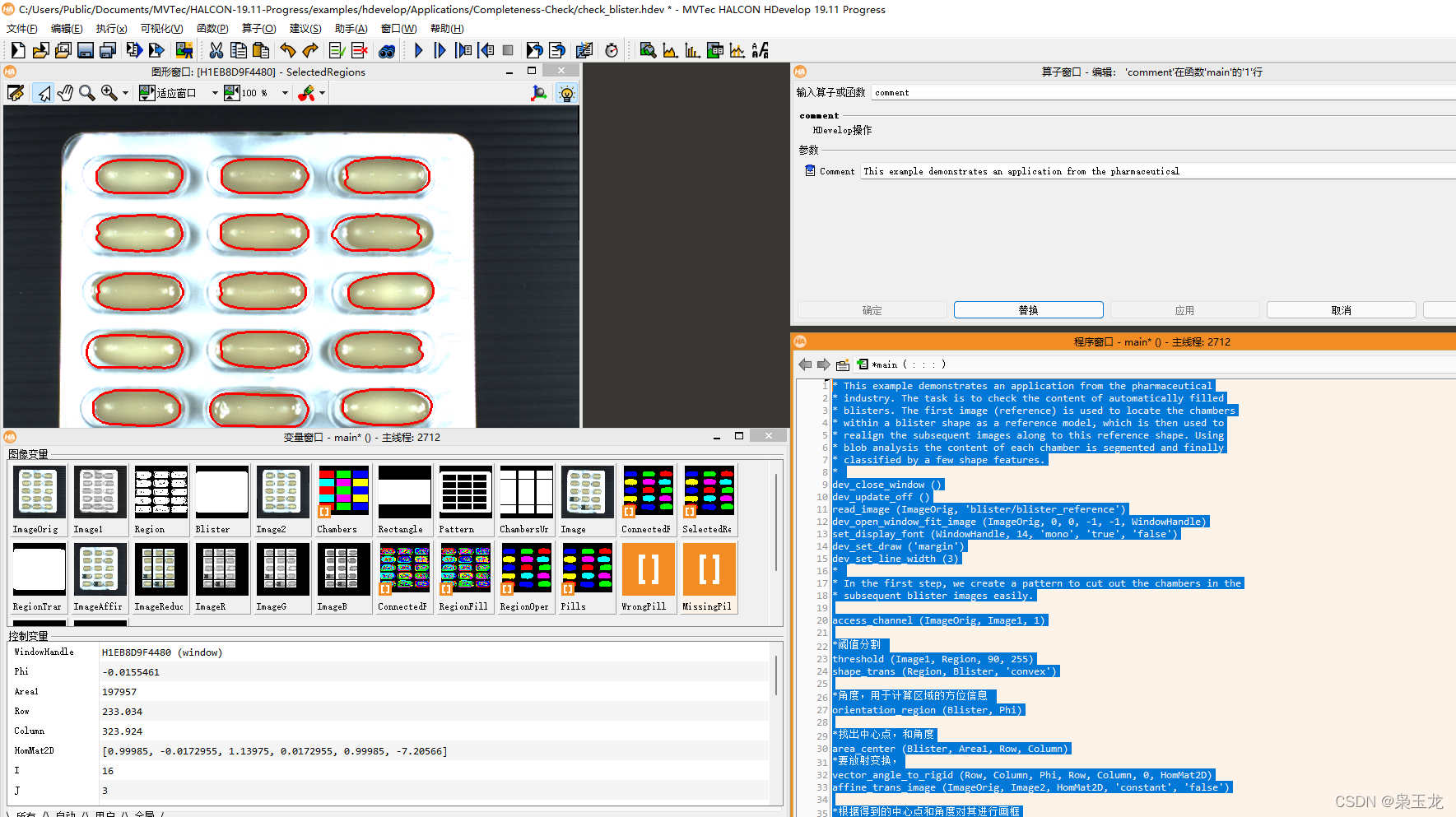The width and height of the screenshot is (1456, 817).
Task: Toggle the light bulb display hint icon
Action: [566, 93]
